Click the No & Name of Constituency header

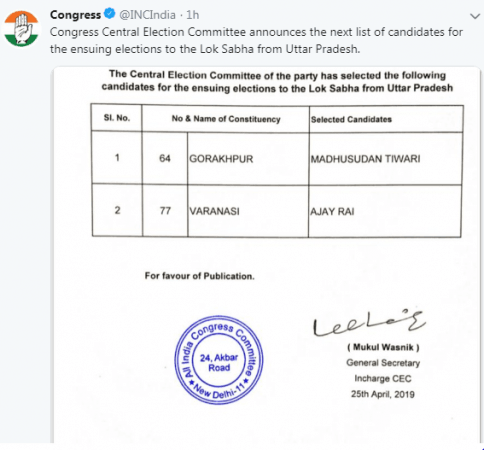coord(226,119)
